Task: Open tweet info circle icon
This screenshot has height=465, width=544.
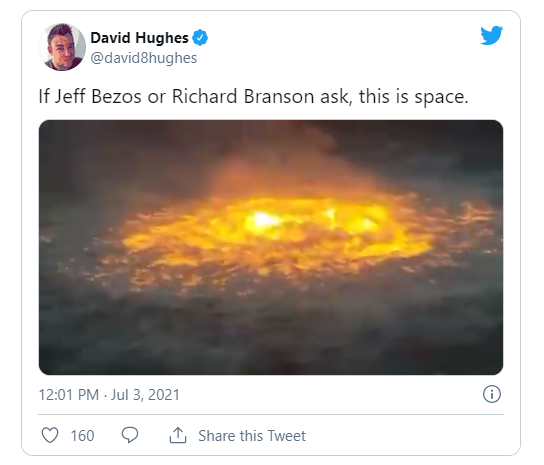Action: point(492,394)
